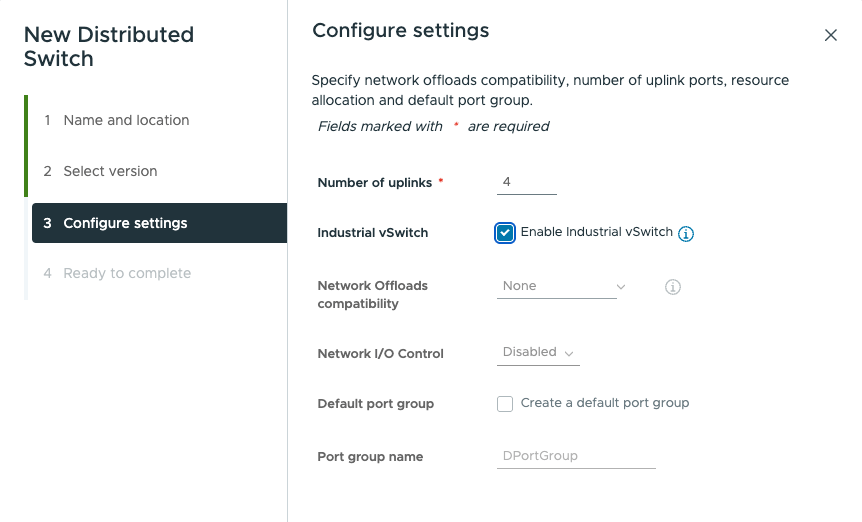Select the Configure settings step
The image size is (862, 522).
coord(125,223)
